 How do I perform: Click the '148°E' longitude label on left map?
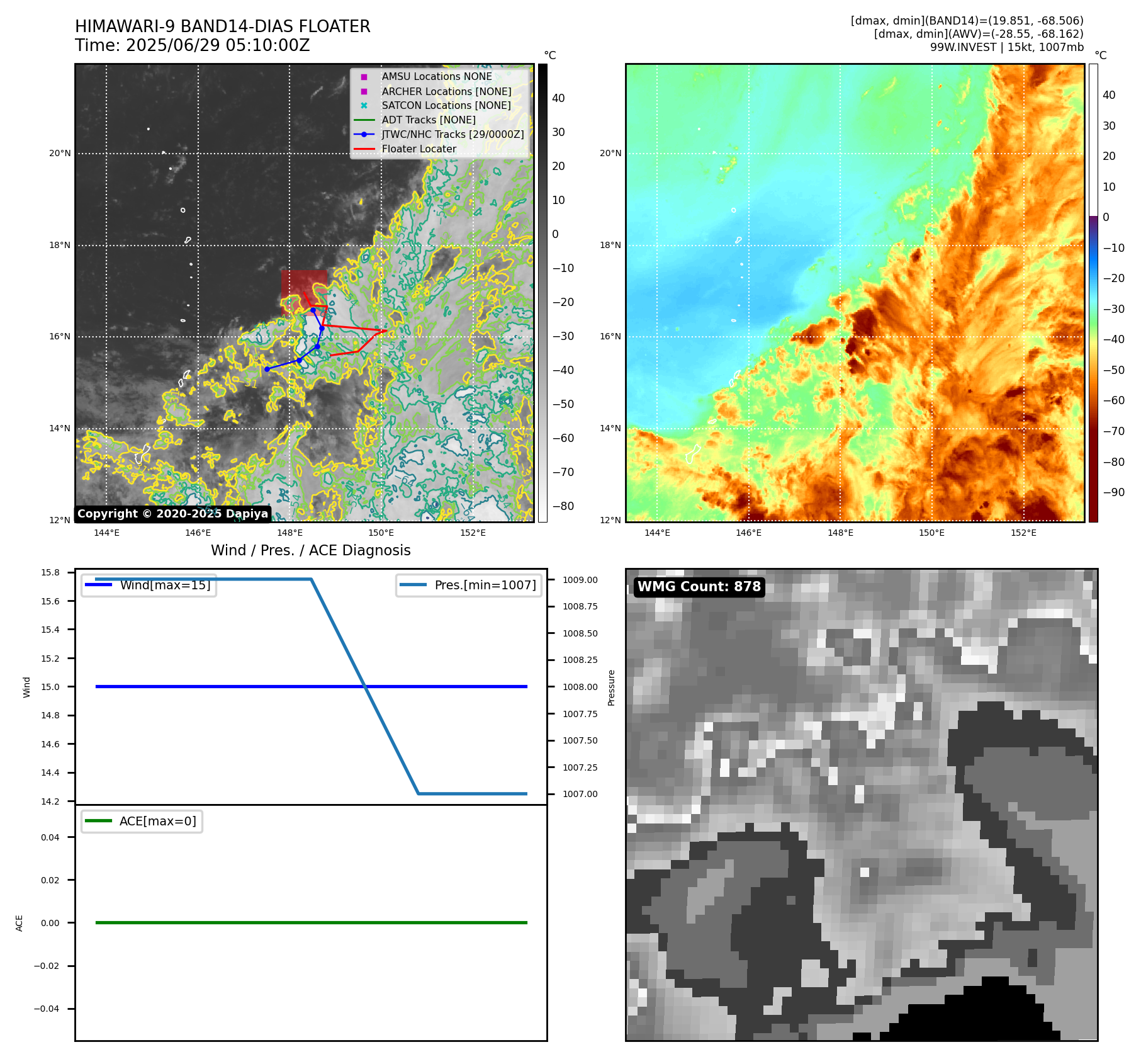coord(289,533)
